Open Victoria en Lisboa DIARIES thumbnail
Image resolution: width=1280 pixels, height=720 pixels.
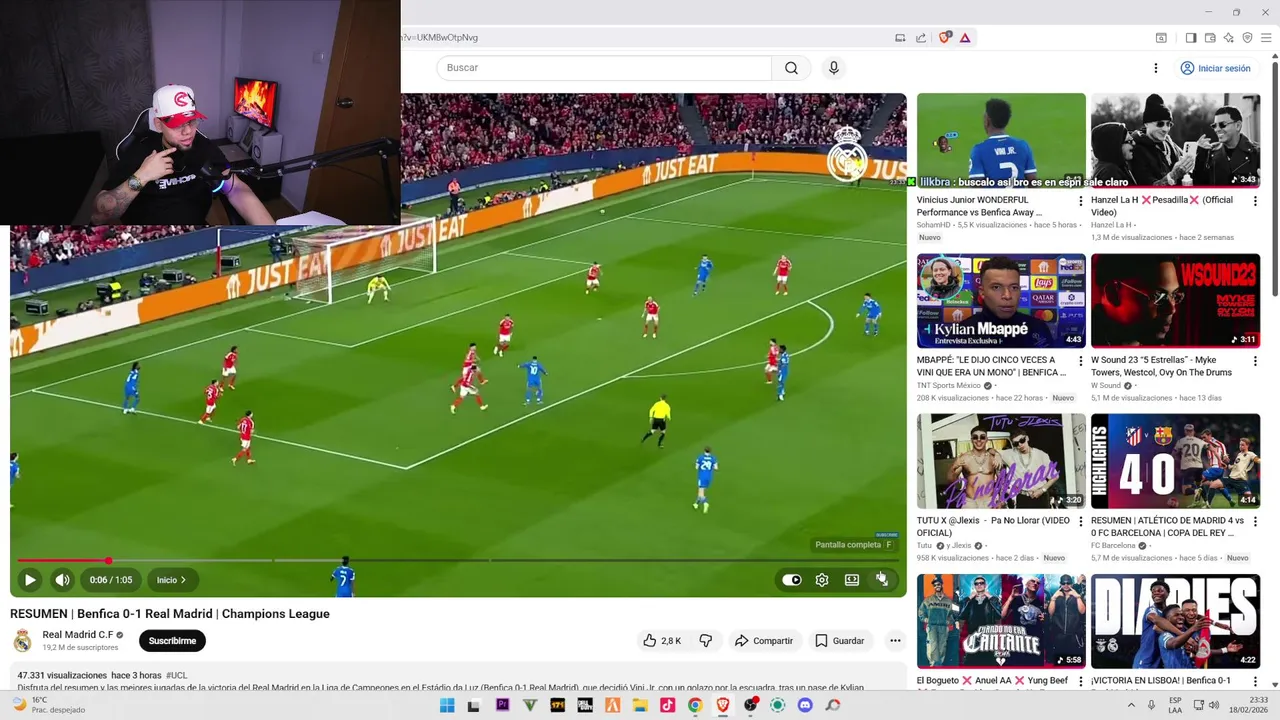1175,621
